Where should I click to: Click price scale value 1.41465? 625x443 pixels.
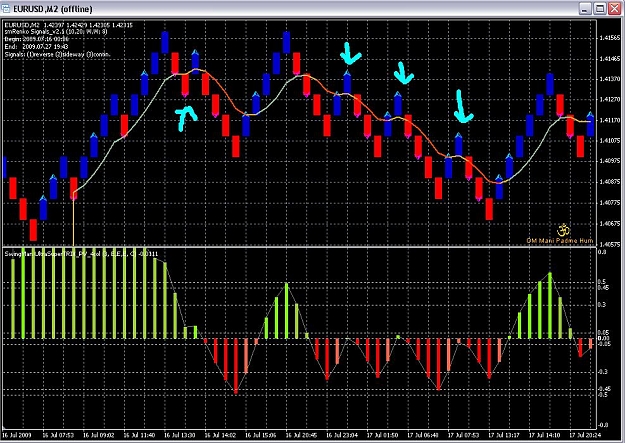click(609, 59)
